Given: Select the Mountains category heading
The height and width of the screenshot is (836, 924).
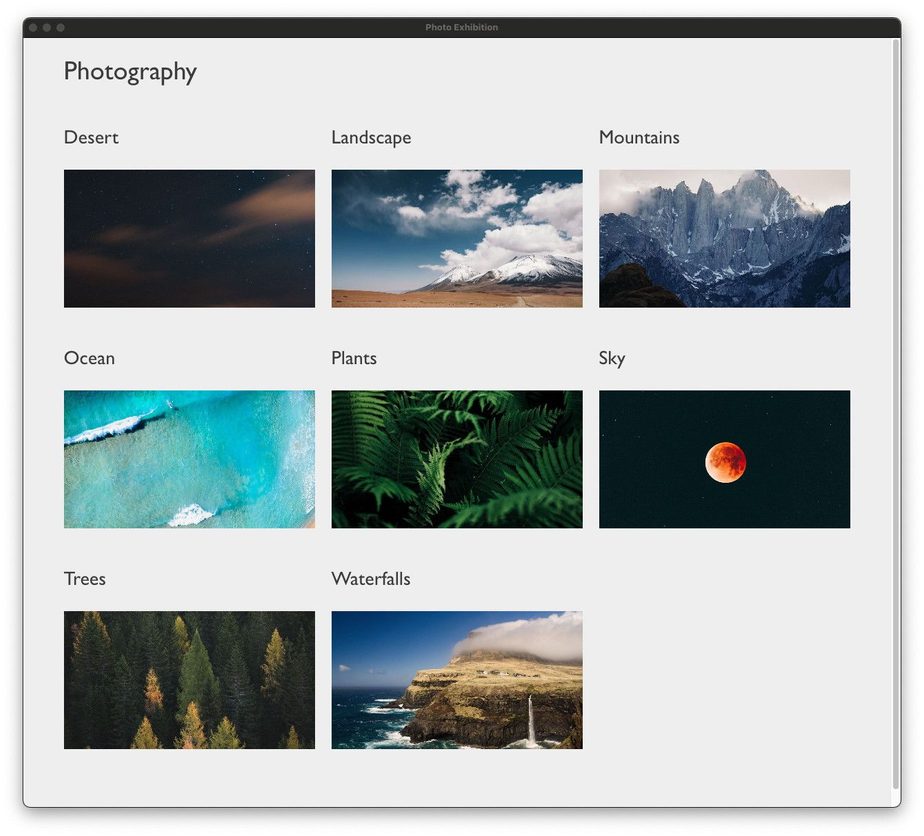Looking at the screenshot, I should (639, 138).
